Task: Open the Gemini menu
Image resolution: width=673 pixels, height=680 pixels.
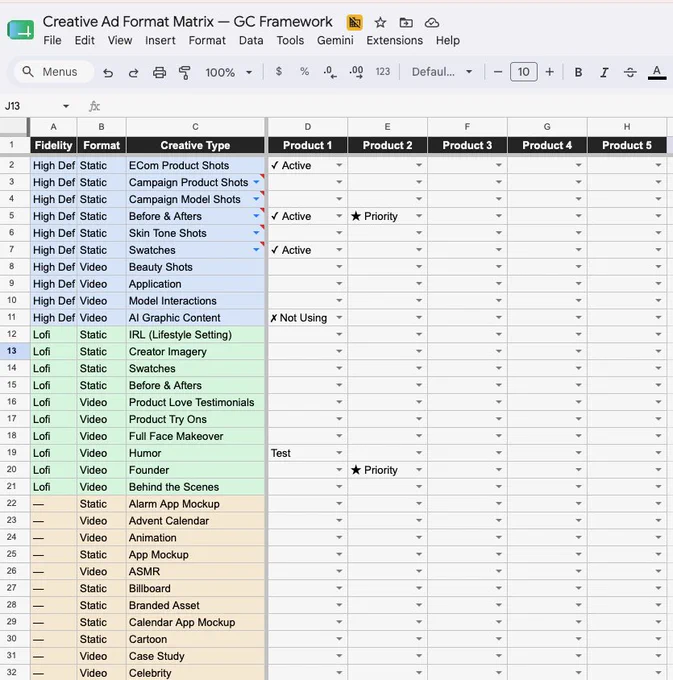Action: 335,40
